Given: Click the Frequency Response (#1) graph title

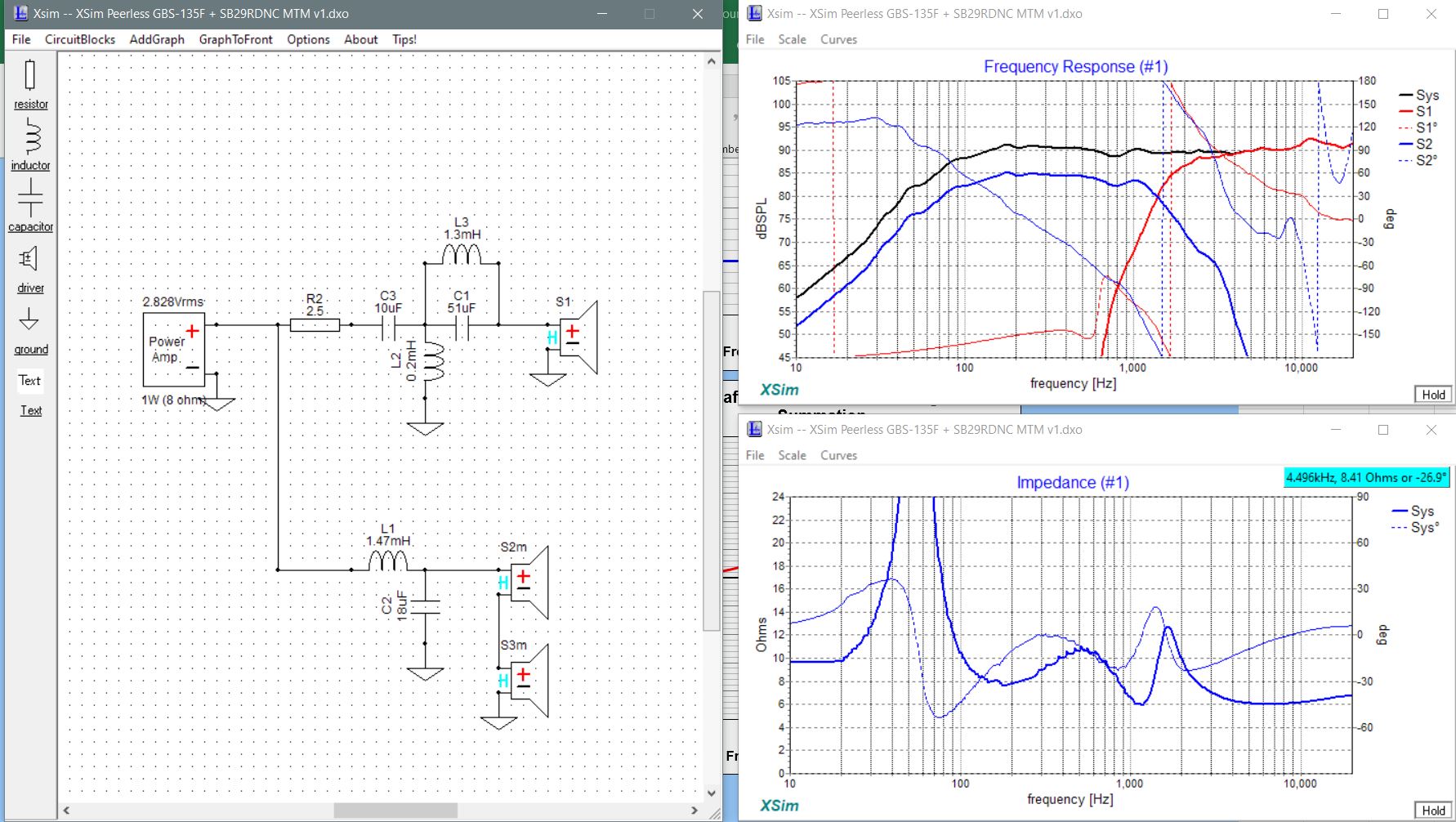Looking at the screenshot, I should (x=1075, y=67).
